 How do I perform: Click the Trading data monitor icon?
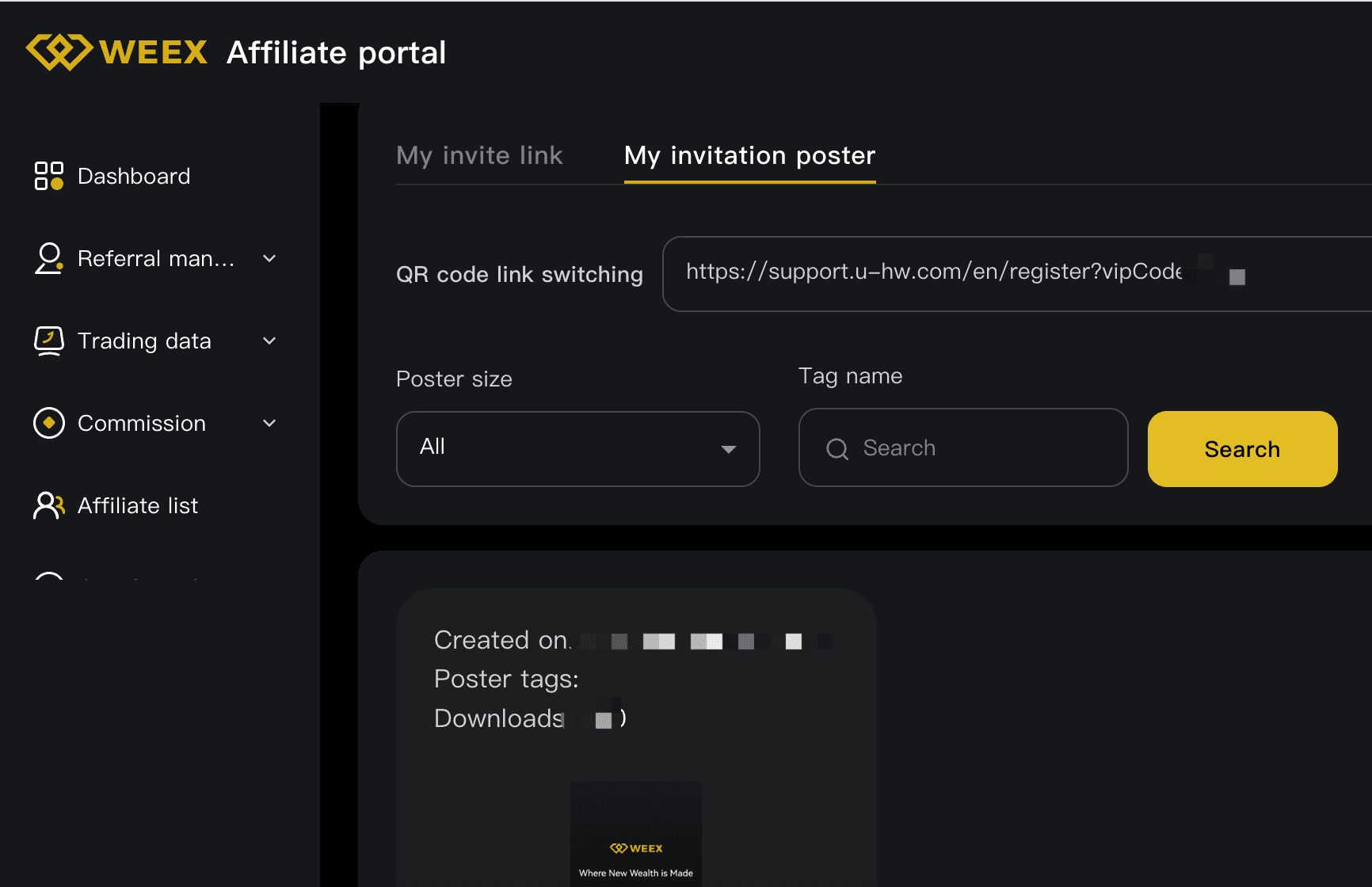[48, 341]
